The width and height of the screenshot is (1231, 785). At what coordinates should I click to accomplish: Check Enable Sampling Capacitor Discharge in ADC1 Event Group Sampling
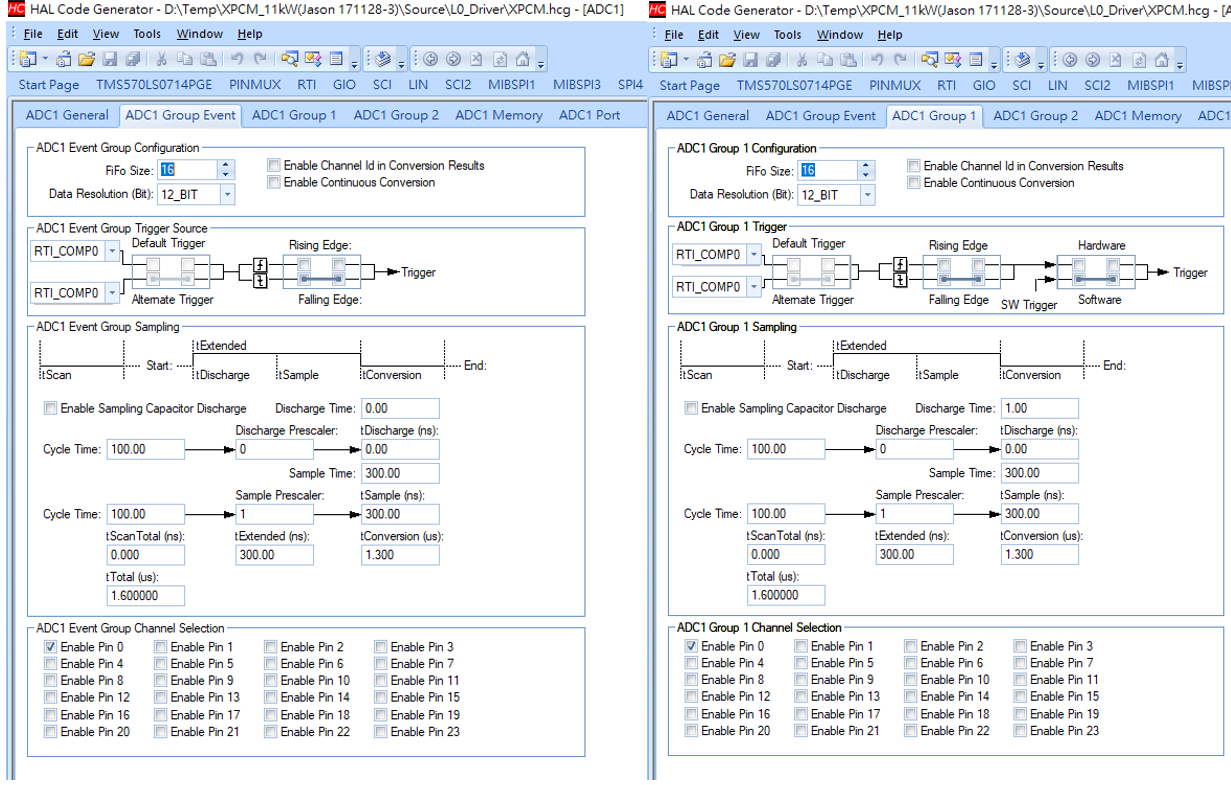(50, 408)
